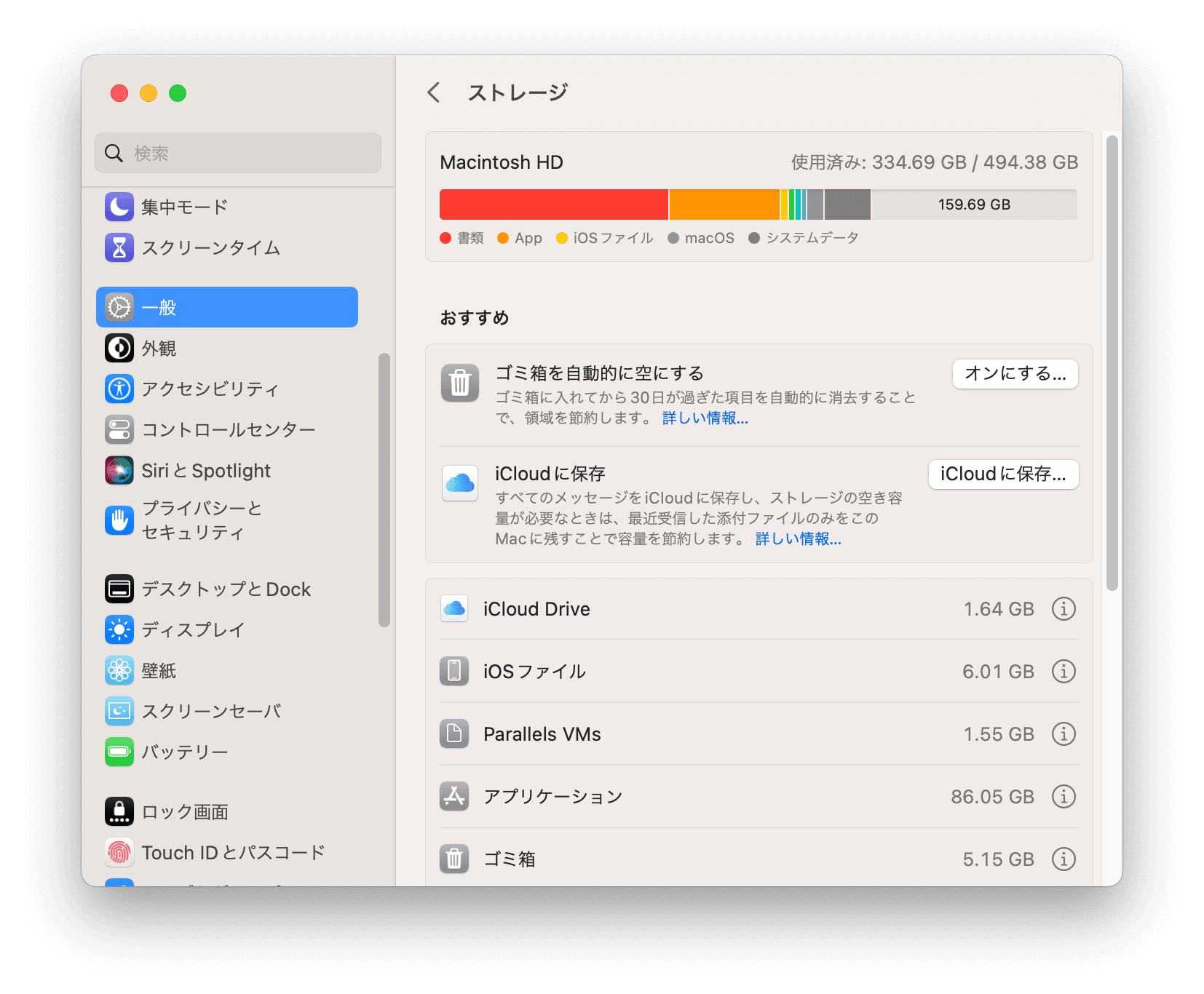Open 詳しい情報 link for trash auto-empty
Screen dimensions: 1204x994
[x=705, y=418]
